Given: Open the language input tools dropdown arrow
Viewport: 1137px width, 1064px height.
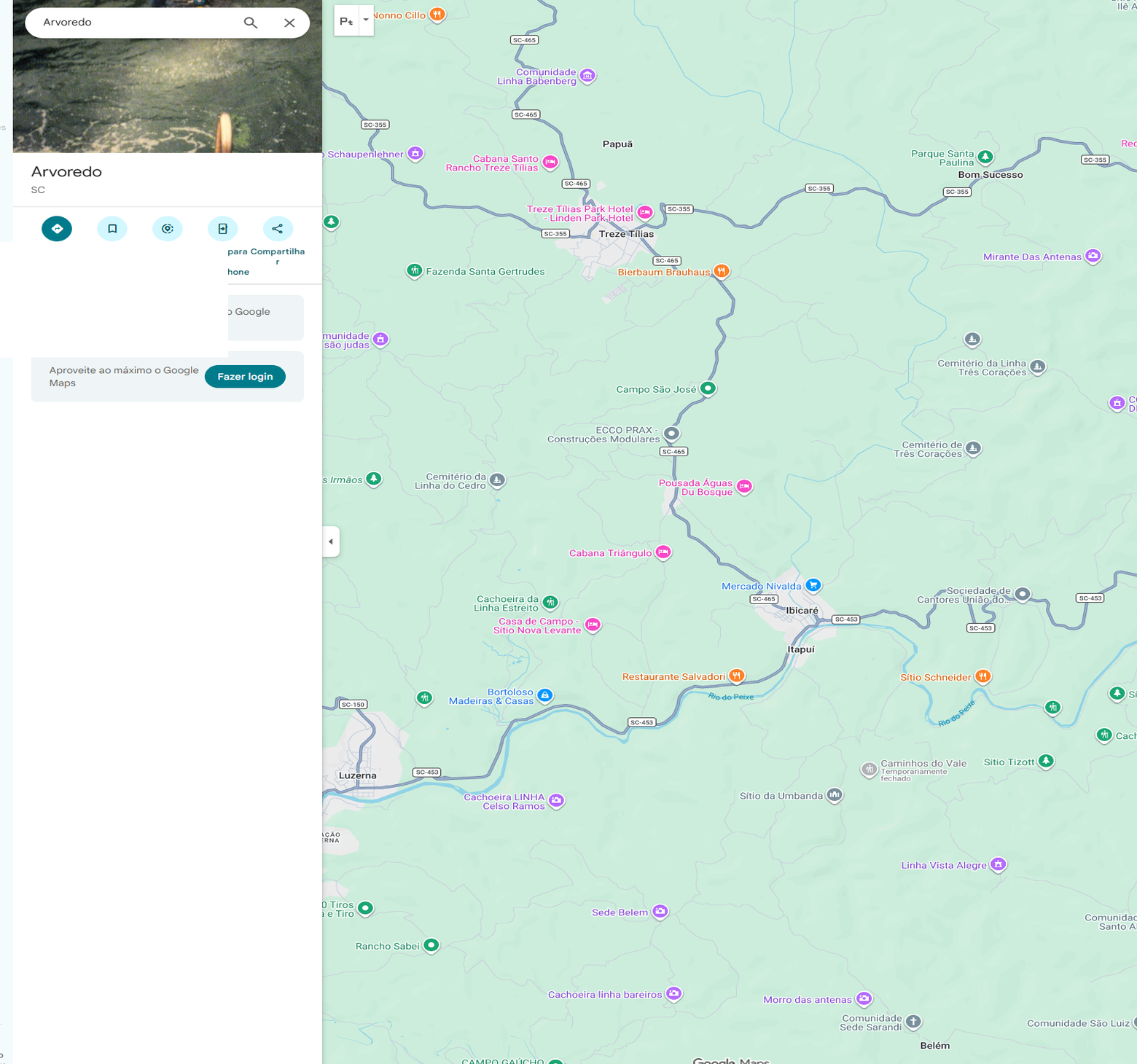Looking at the screenshot, I should tap(366, 20).
